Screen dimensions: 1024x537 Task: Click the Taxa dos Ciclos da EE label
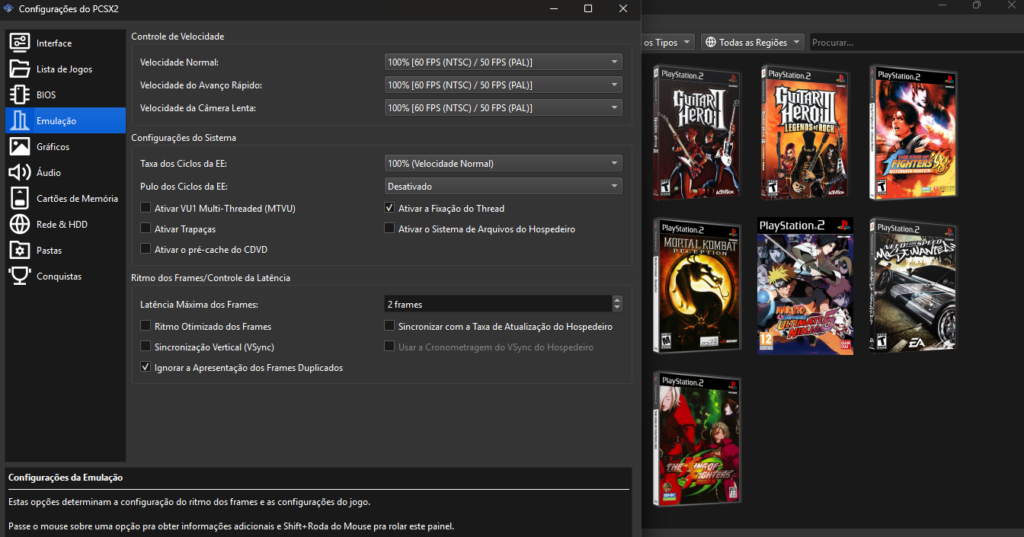pos(184,163)
